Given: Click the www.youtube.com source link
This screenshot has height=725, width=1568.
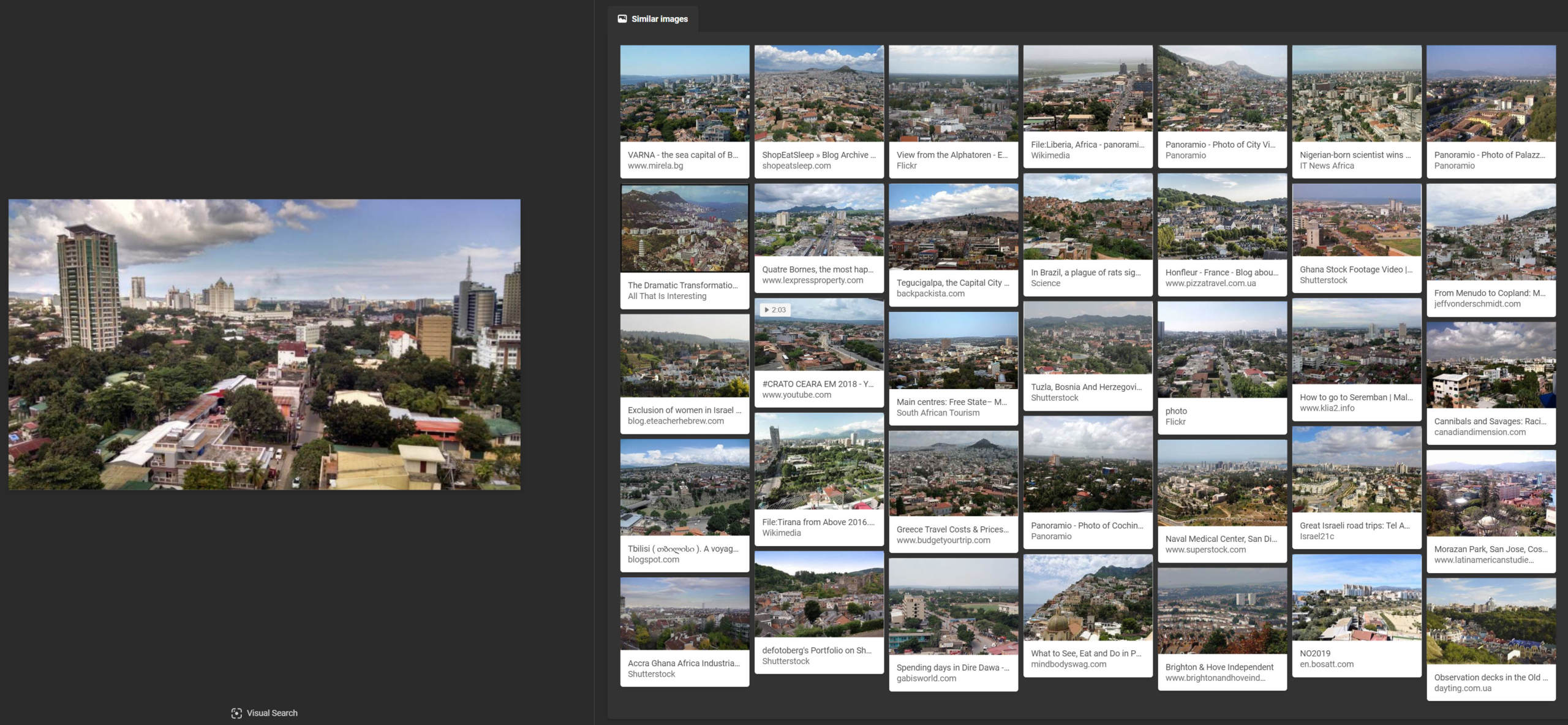Looking at the screenshot, I should point(796,395).
